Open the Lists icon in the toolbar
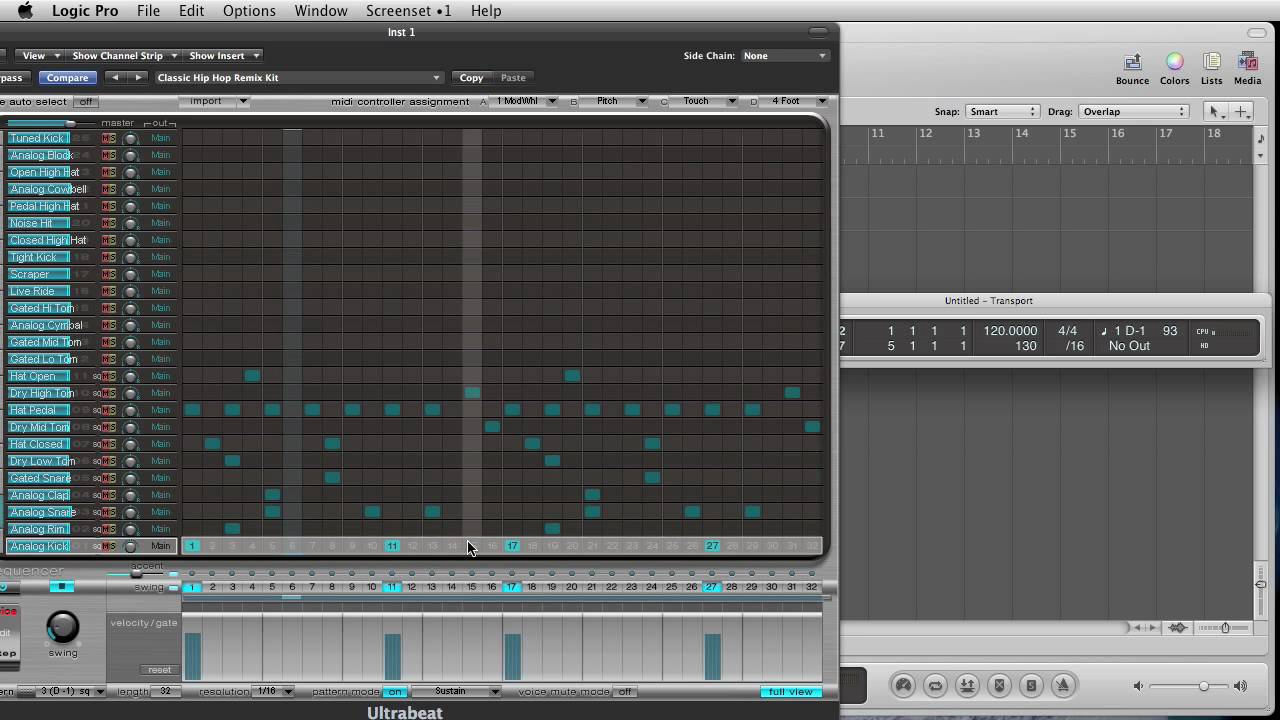This screenshot has width=1280, height=720. tap(1211, 70)
